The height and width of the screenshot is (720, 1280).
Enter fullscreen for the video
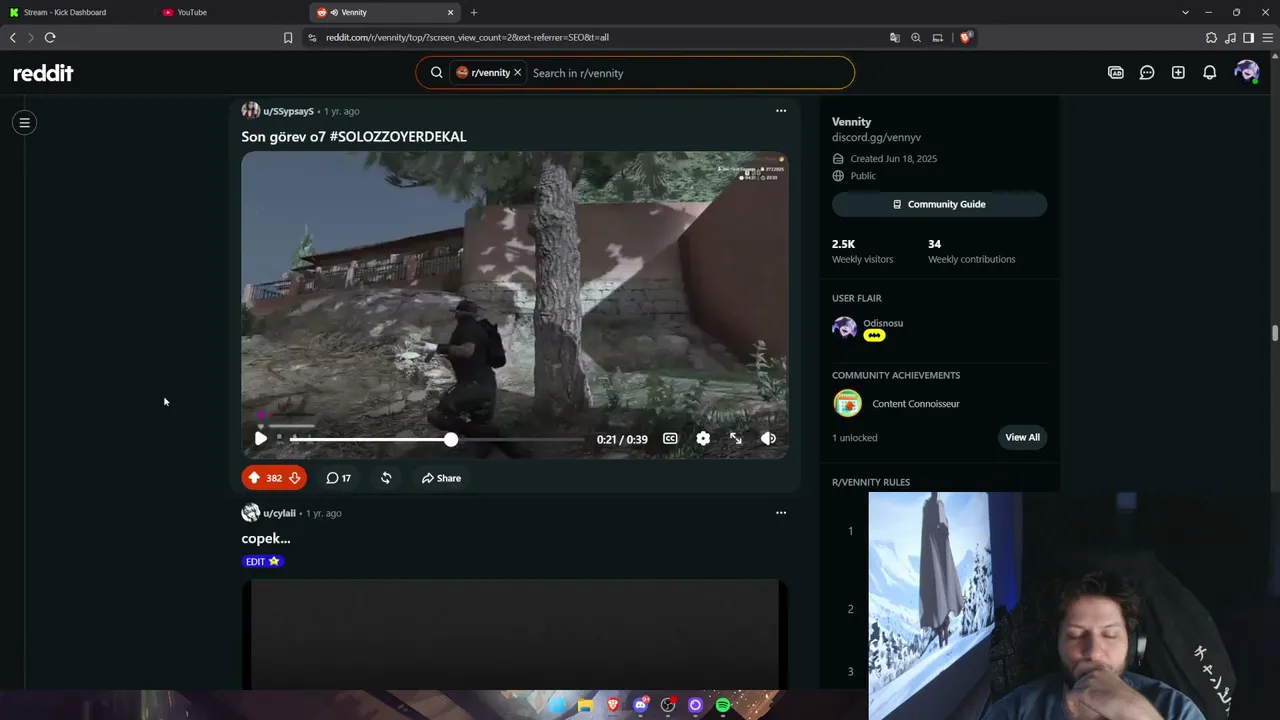pyautogui.click(x=736, y=439)
